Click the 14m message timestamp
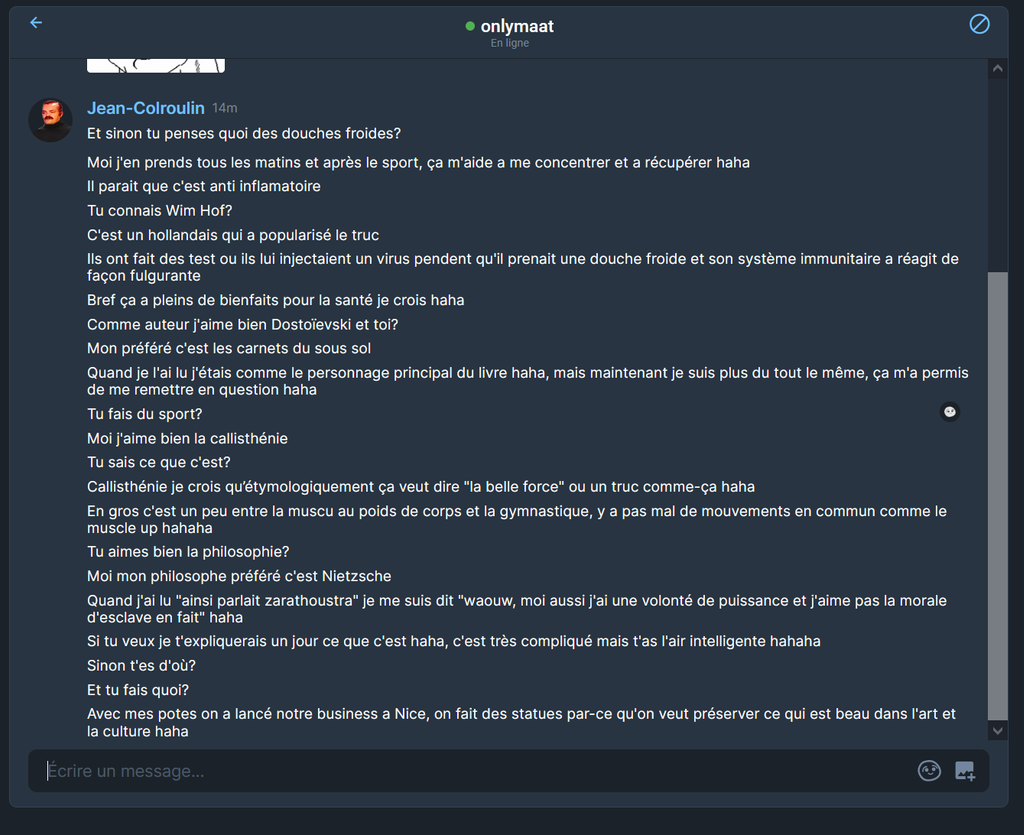 (x=225, y=108)
